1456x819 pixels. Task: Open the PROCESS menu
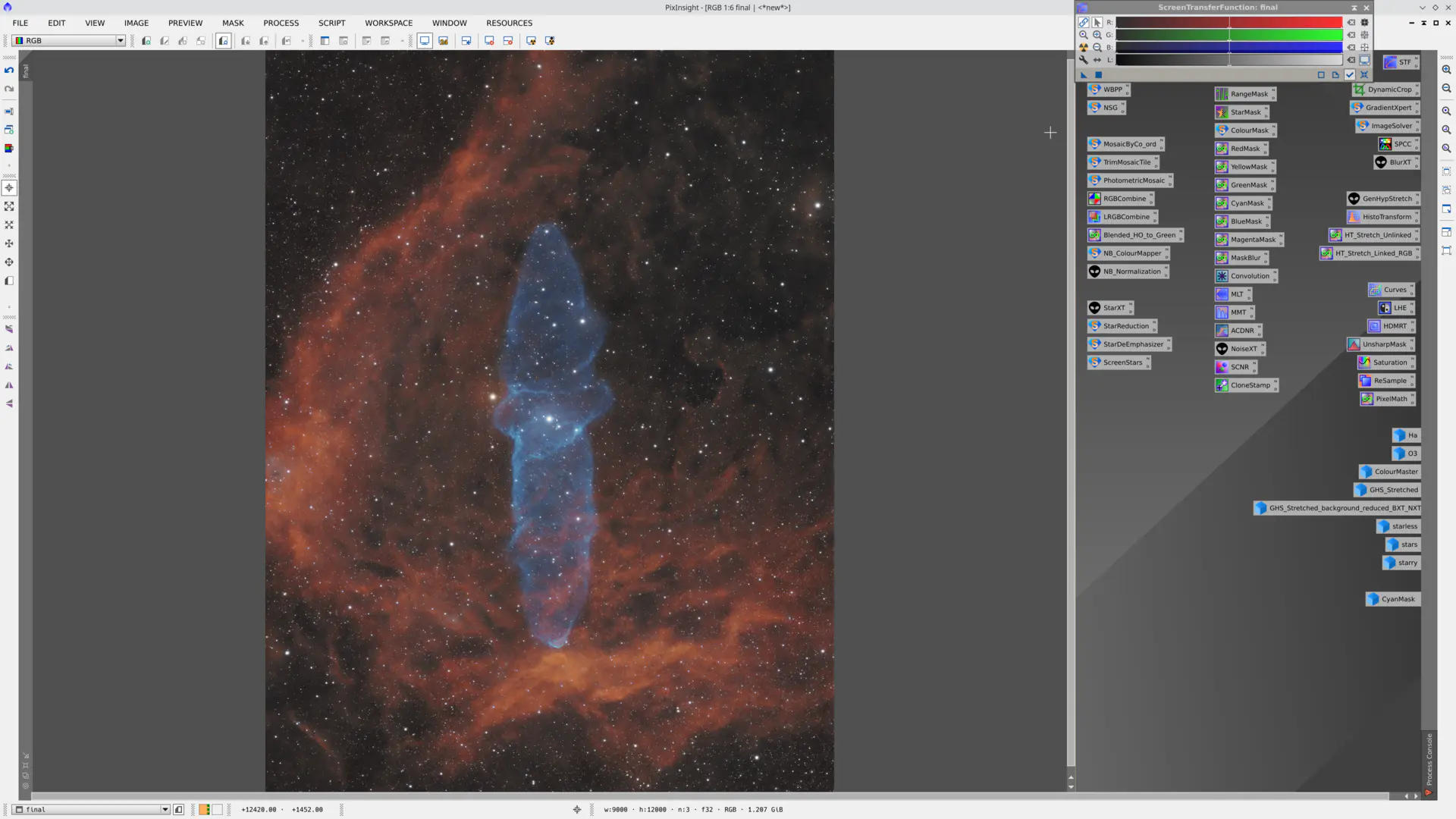[x=281, y=23]
